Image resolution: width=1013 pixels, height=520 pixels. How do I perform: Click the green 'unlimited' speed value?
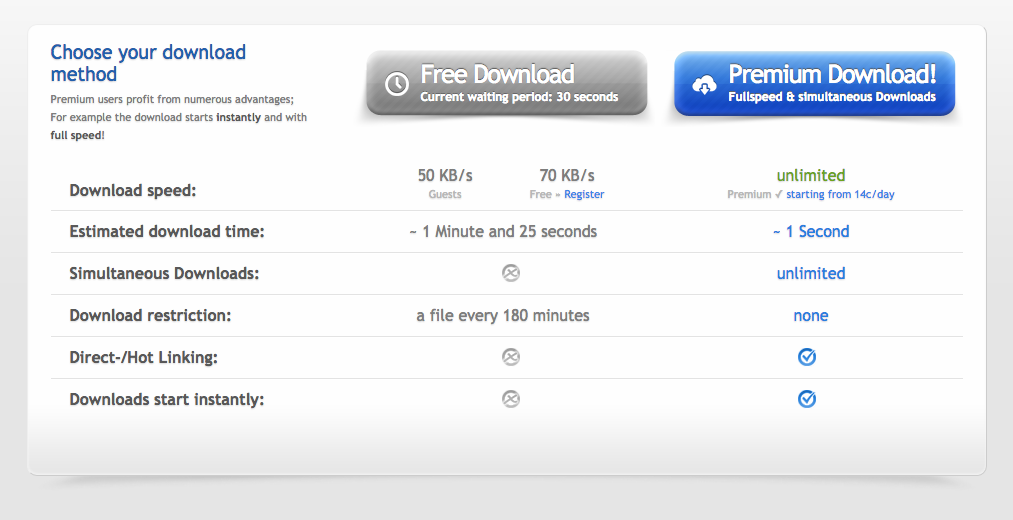pos(811,175)
